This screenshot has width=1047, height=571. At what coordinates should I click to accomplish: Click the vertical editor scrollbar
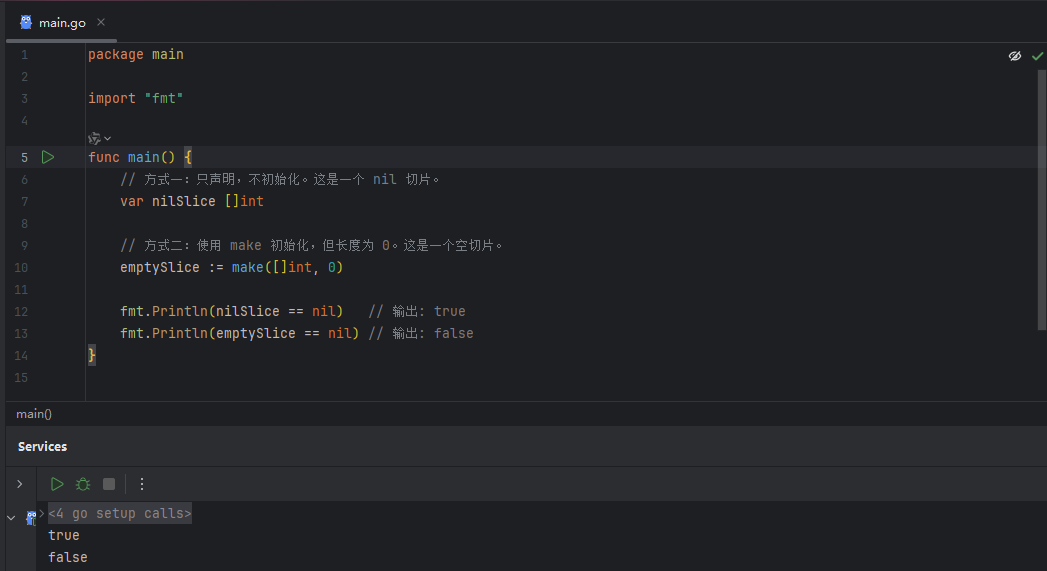(1042, 199)
